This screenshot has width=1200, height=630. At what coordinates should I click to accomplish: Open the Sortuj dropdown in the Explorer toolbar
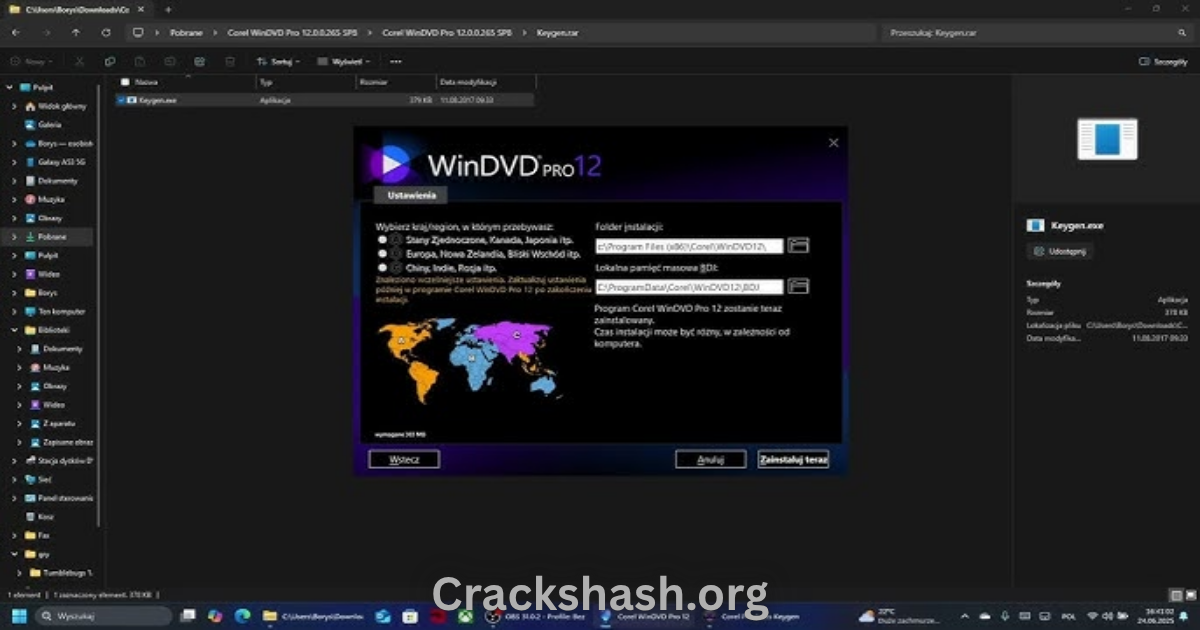[x=279, y=61]
